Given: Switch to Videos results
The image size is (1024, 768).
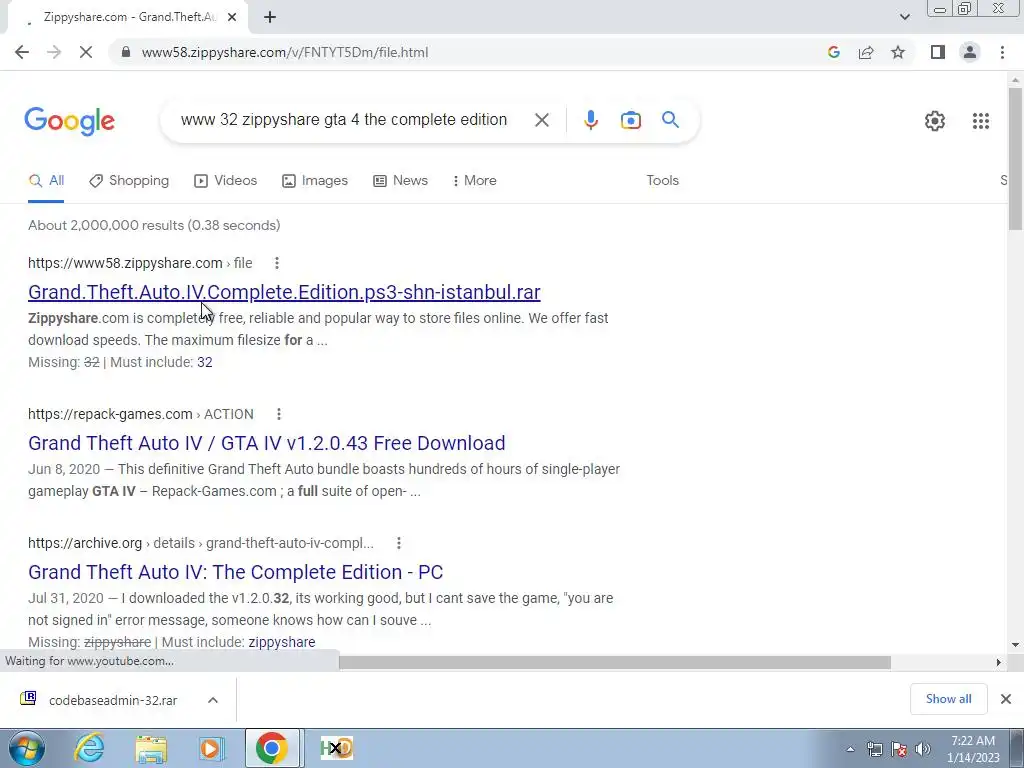Looking at the screenshot, I should tap(225, 181).
